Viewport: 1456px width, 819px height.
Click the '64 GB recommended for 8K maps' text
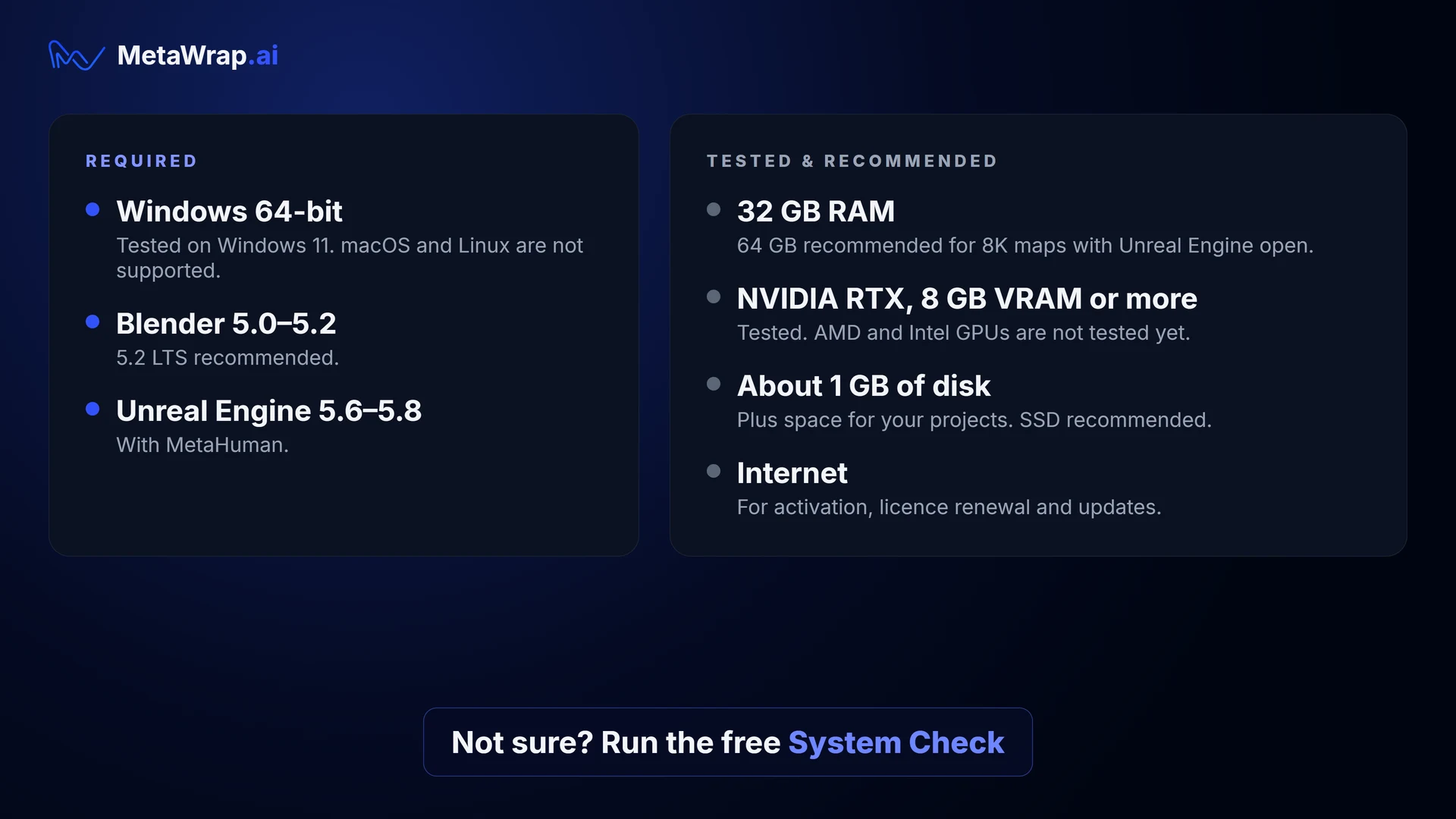click(x=1025, y=246)
